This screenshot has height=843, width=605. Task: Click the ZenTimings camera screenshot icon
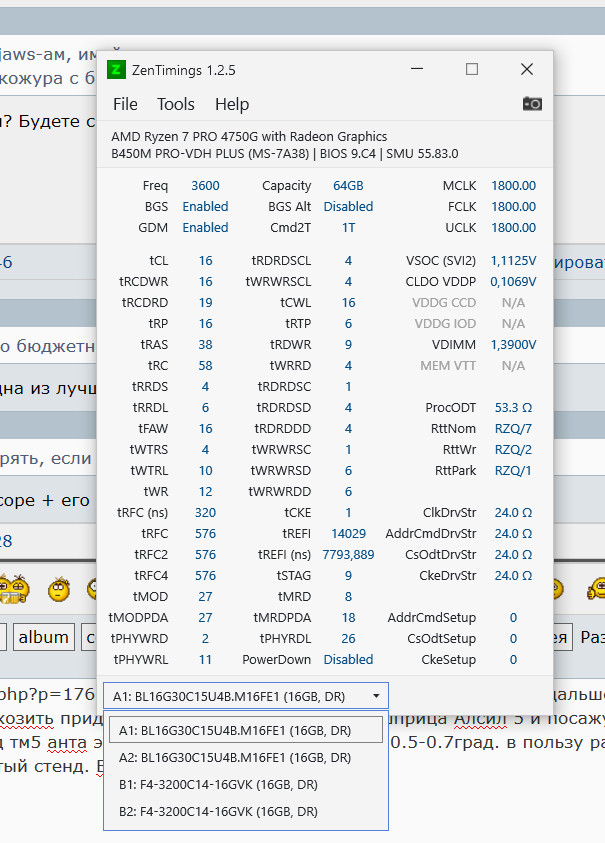tap(532, 104)
